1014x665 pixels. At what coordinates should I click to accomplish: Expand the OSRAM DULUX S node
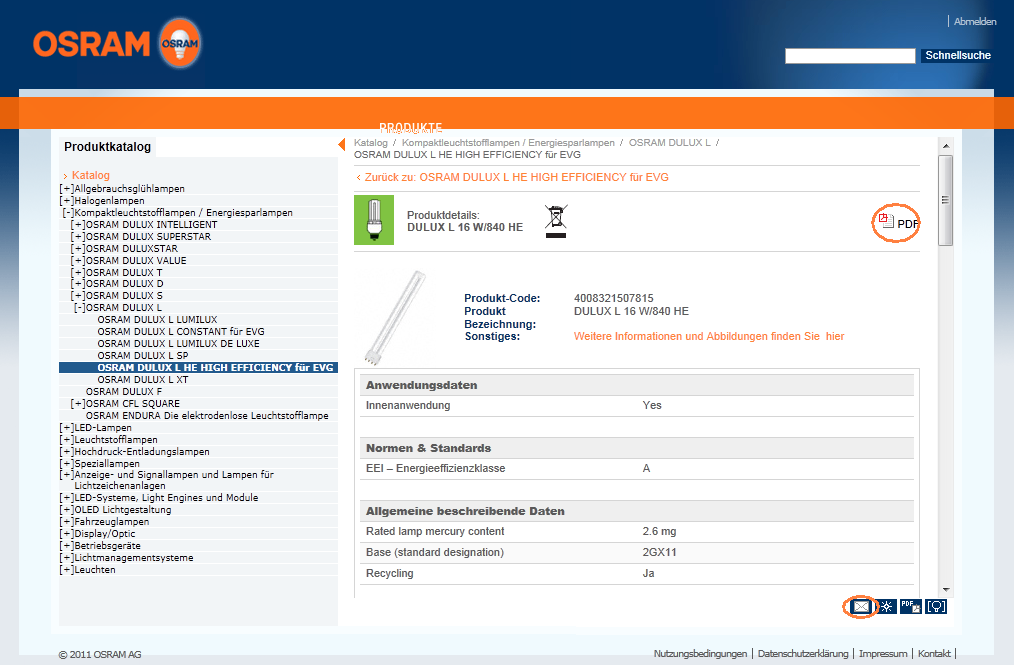[78, 296]
